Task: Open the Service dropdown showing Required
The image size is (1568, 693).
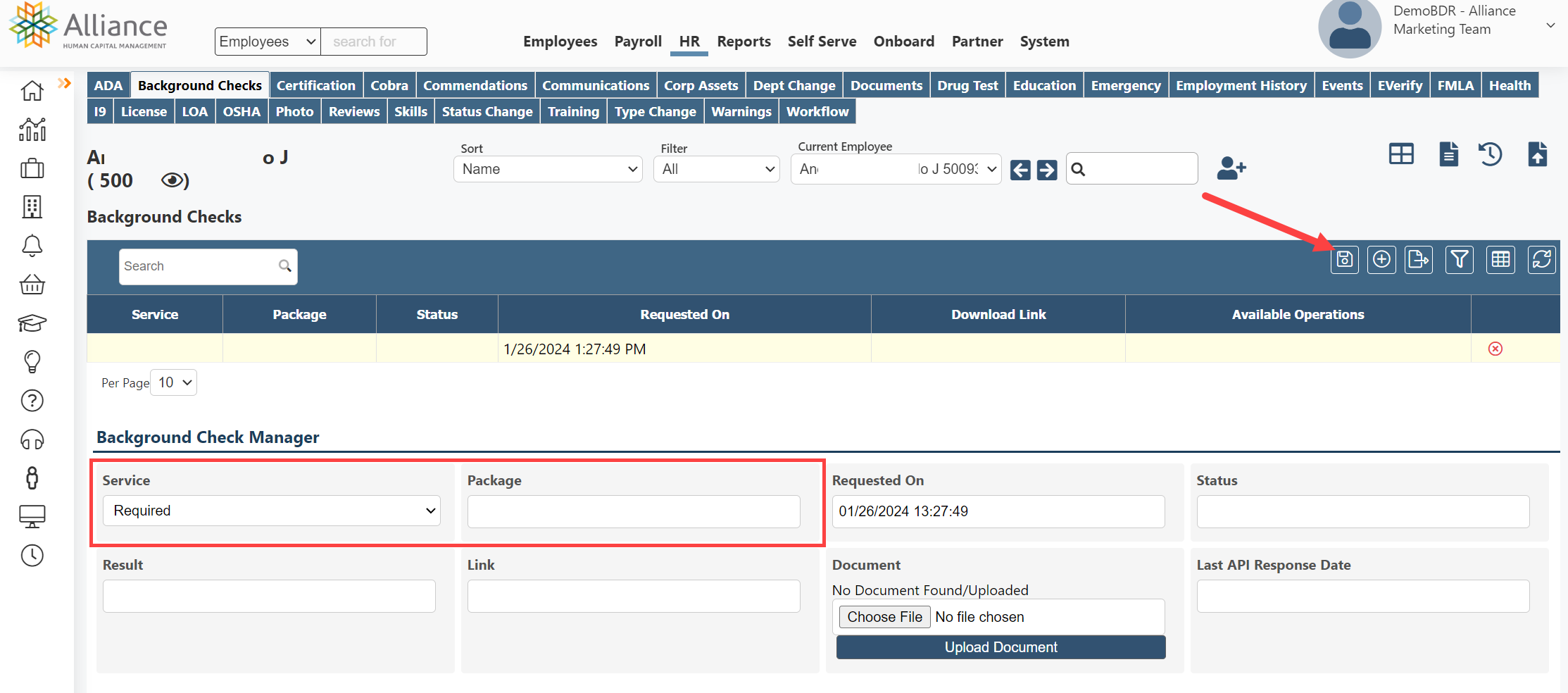Action: click(272, 511)
